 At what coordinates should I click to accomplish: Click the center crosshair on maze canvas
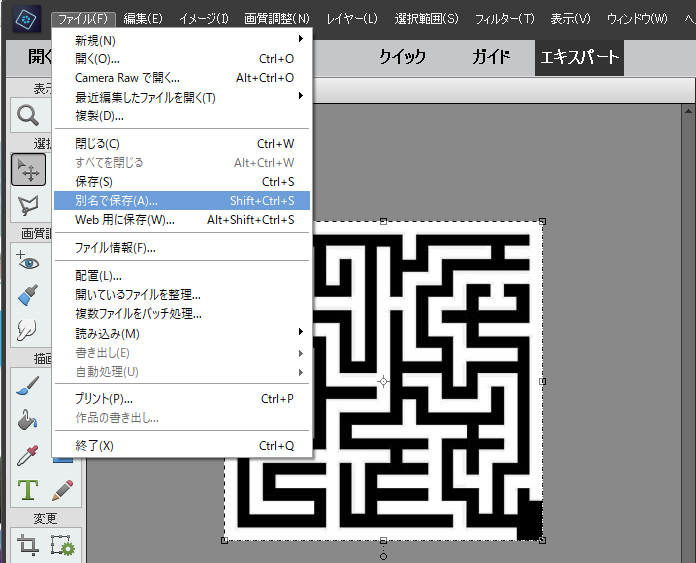pyautogui.click(x=383, y=381)
